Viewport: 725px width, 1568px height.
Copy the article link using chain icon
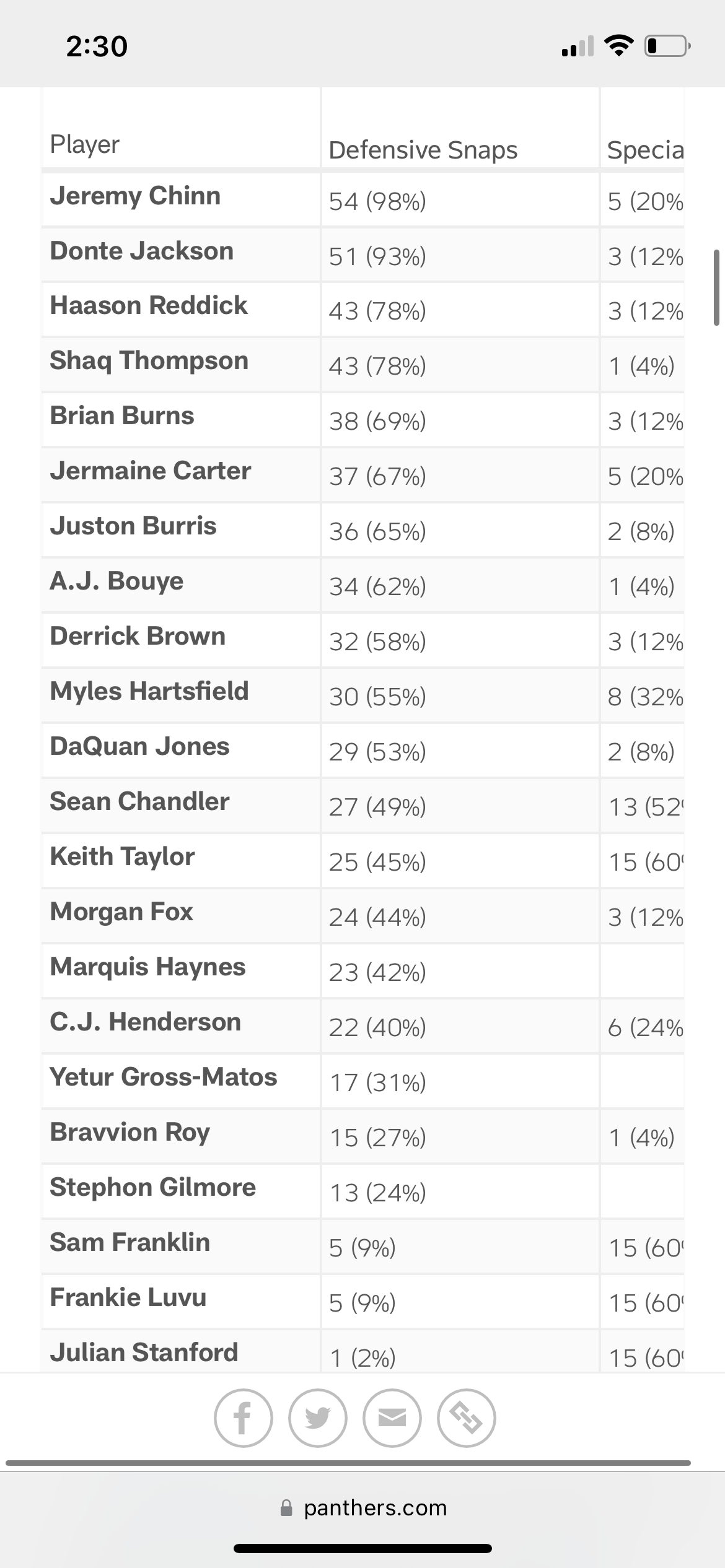tap(466, 1418)
